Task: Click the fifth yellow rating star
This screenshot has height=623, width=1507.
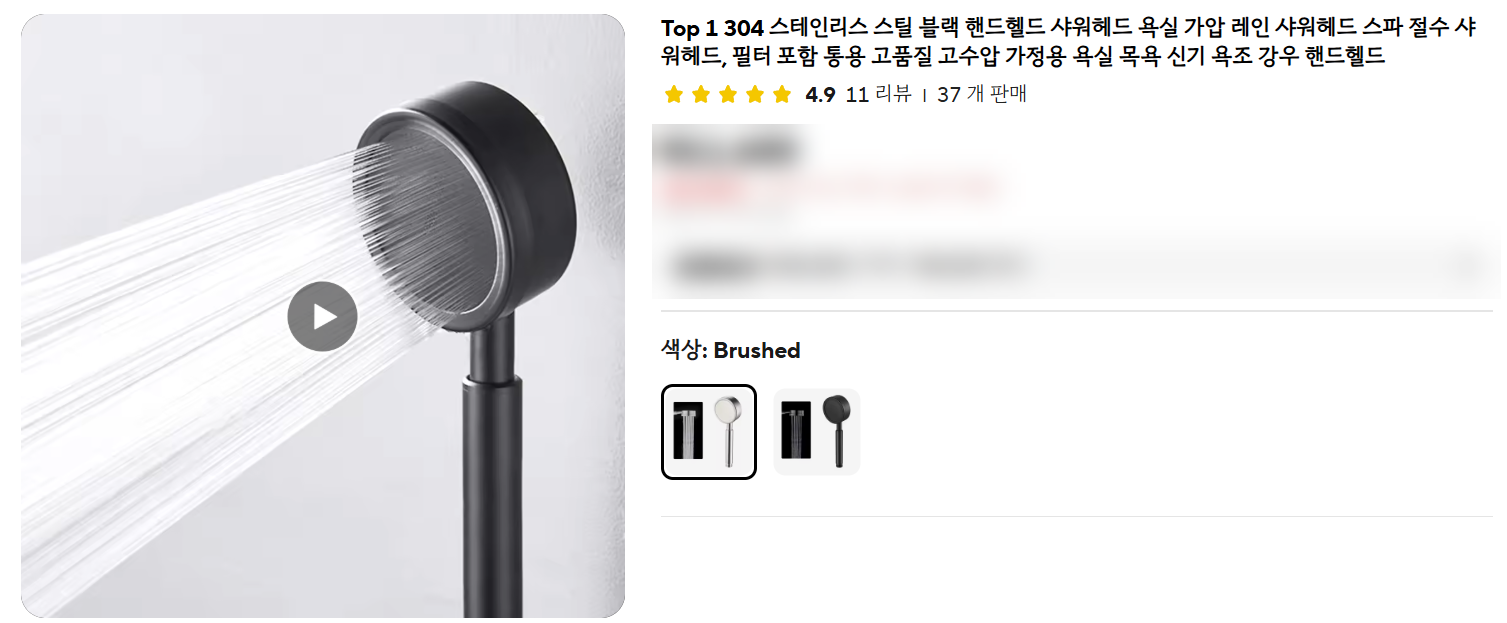Action: [x=782, y=95]
